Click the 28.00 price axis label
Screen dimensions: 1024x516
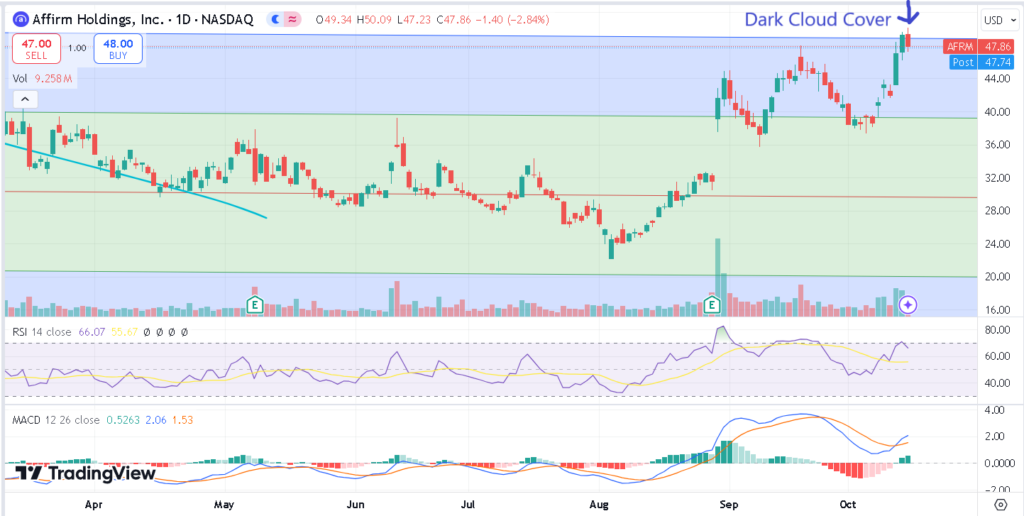[997, 210]
